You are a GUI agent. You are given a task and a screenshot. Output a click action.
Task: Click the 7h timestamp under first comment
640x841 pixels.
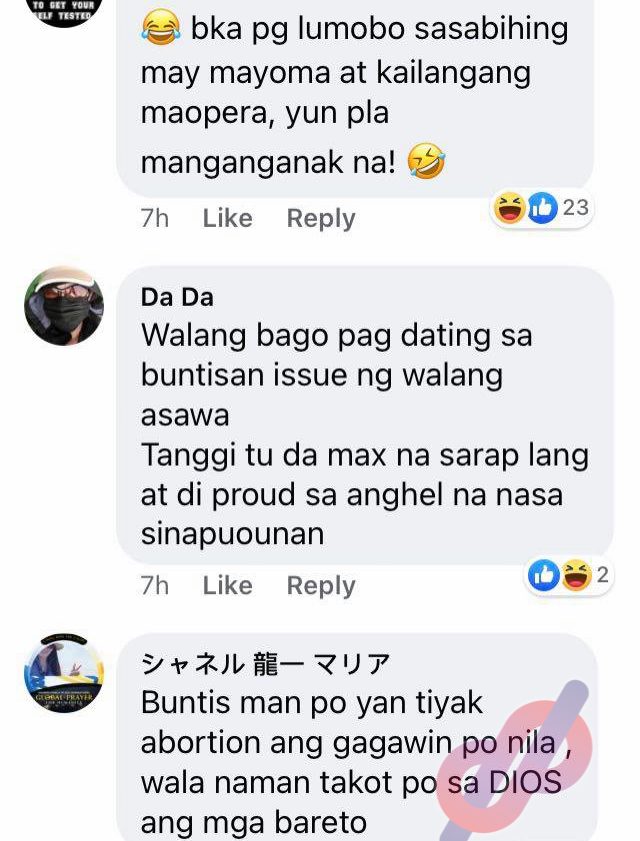click(155, 218)
